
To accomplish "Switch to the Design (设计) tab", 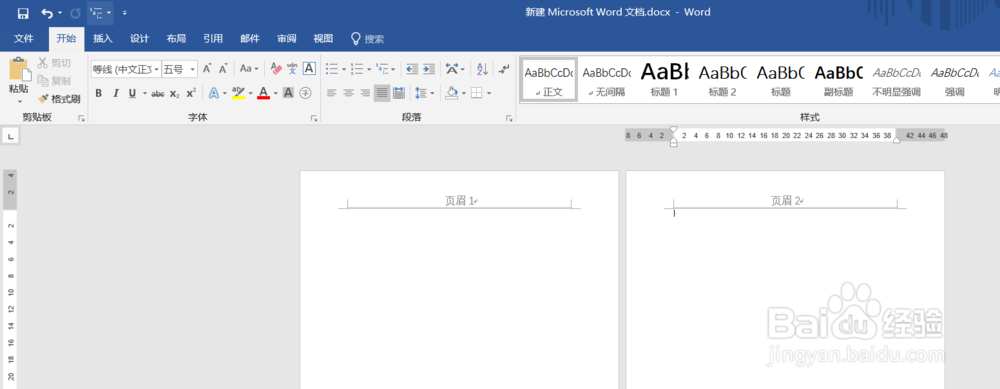I will coord(140,39).
